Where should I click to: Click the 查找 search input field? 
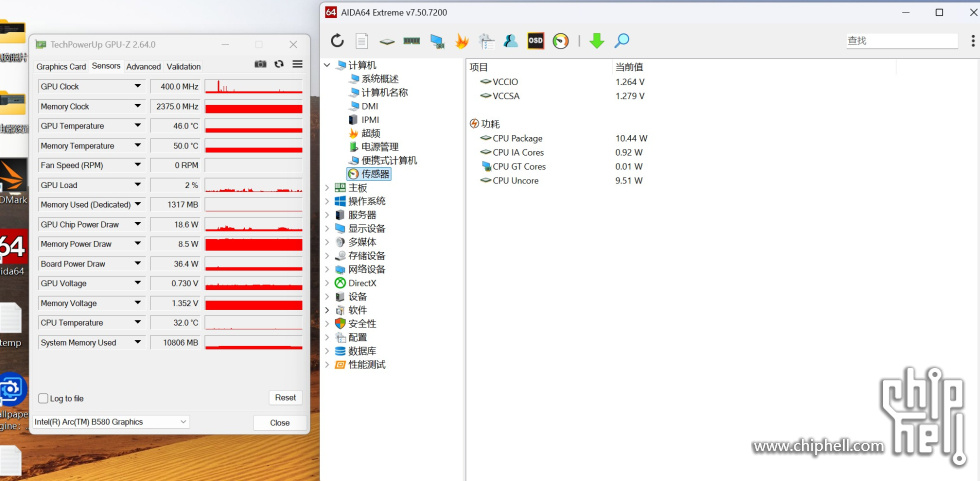pos(902,41)
